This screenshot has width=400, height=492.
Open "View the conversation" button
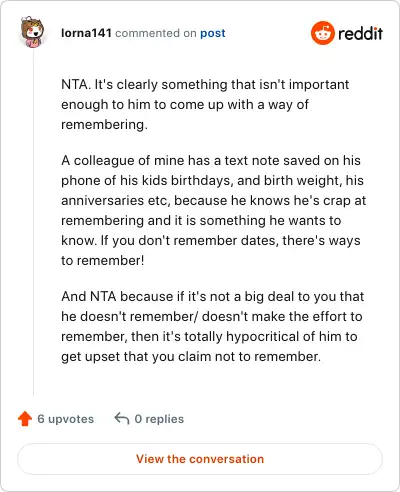coord(200,459)
